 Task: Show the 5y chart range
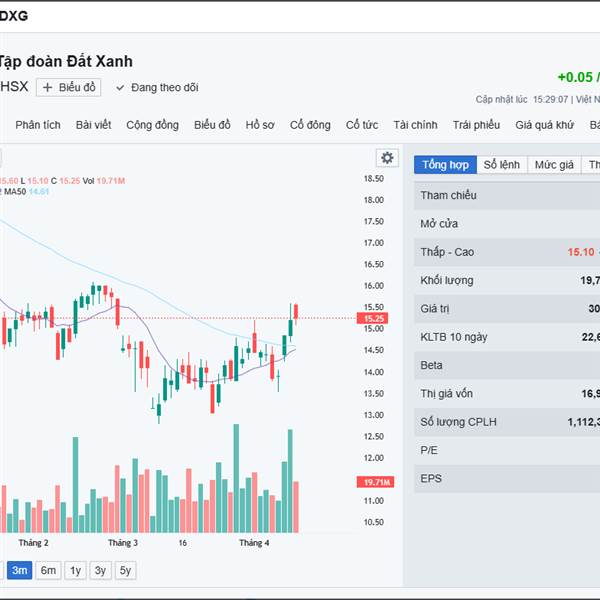(x=125, y=571)
